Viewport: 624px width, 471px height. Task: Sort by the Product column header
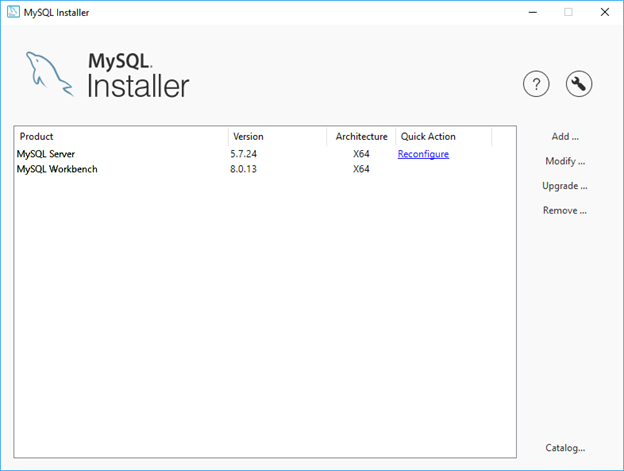click(121, 136)
